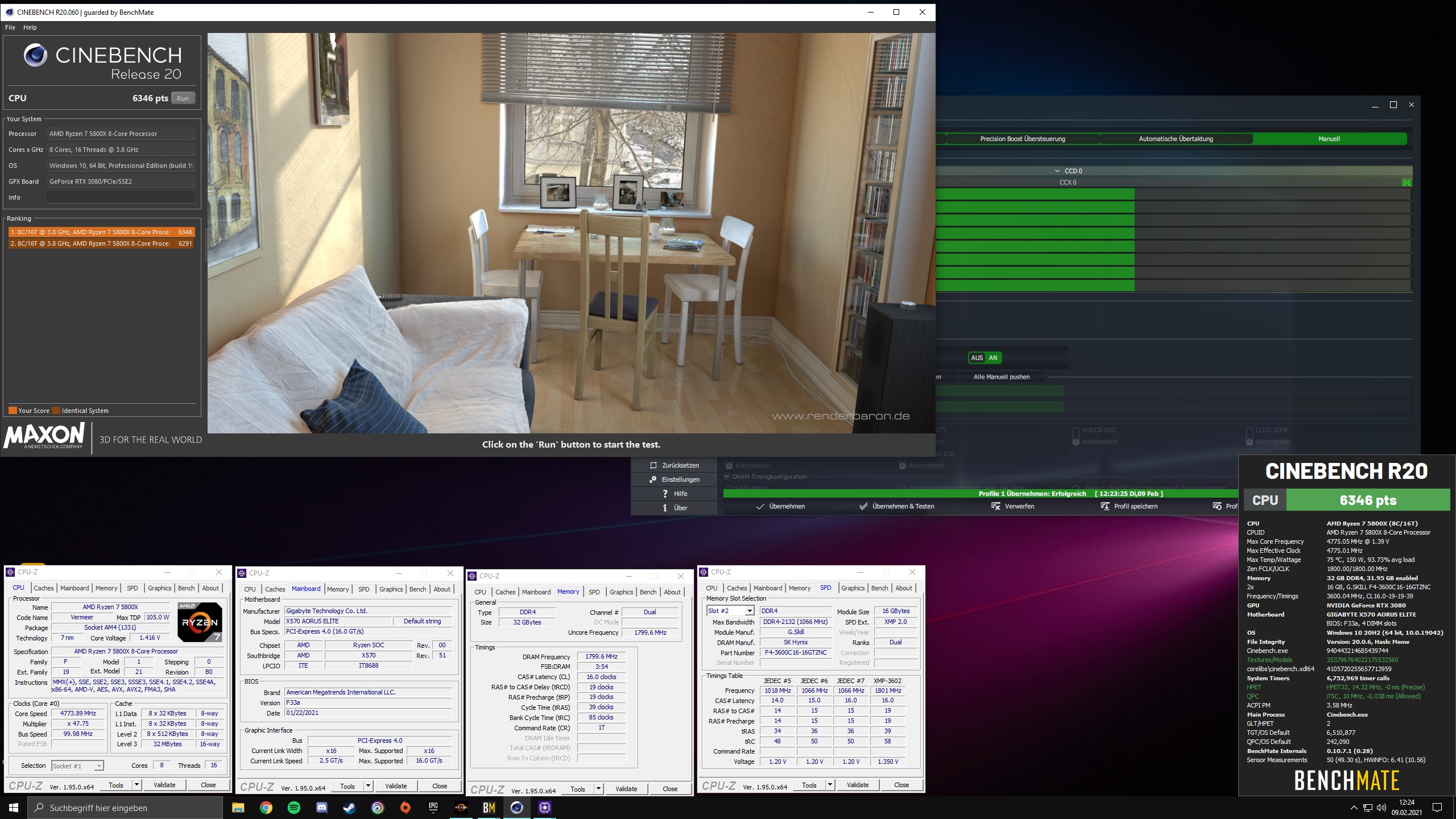Open Origin from the taskbar

tap(405, 808)
